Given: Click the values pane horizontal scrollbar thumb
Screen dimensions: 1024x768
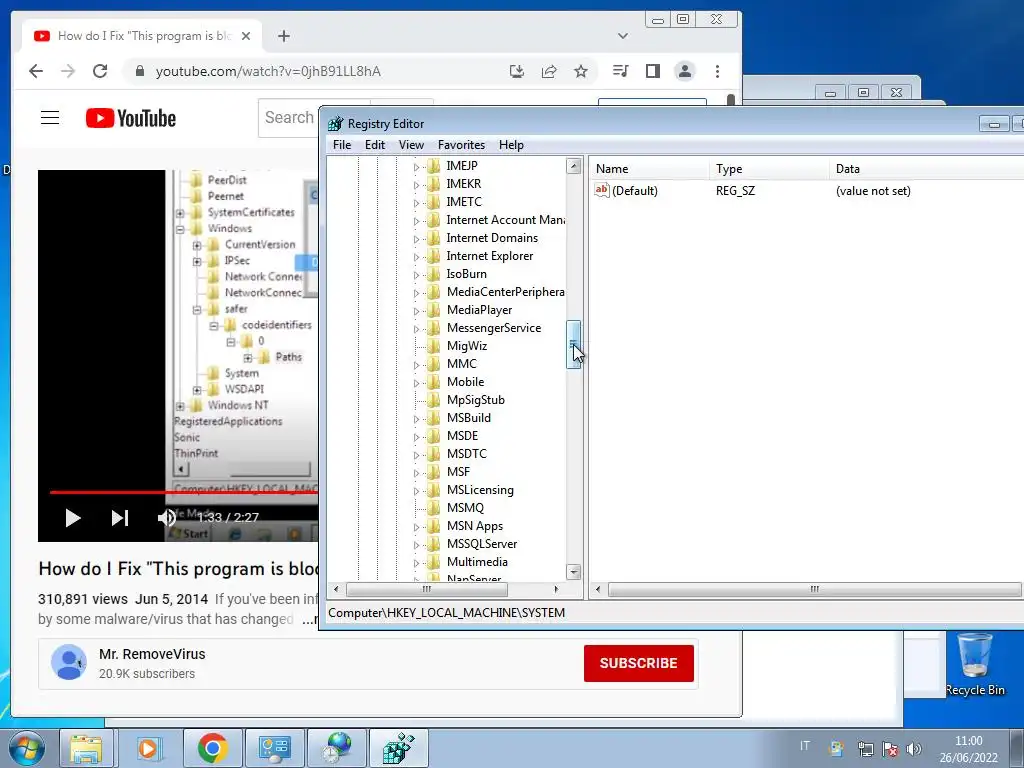Looking at the screenshot, I should click(x=814, y=589).
